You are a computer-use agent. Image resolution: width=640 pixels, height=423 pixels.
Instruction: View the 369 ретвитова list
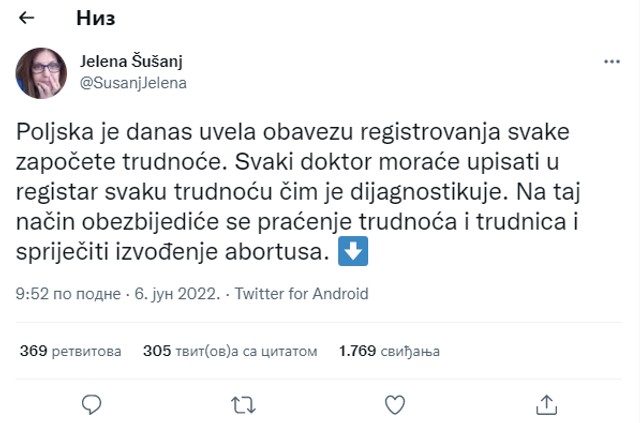pos(70,351)
